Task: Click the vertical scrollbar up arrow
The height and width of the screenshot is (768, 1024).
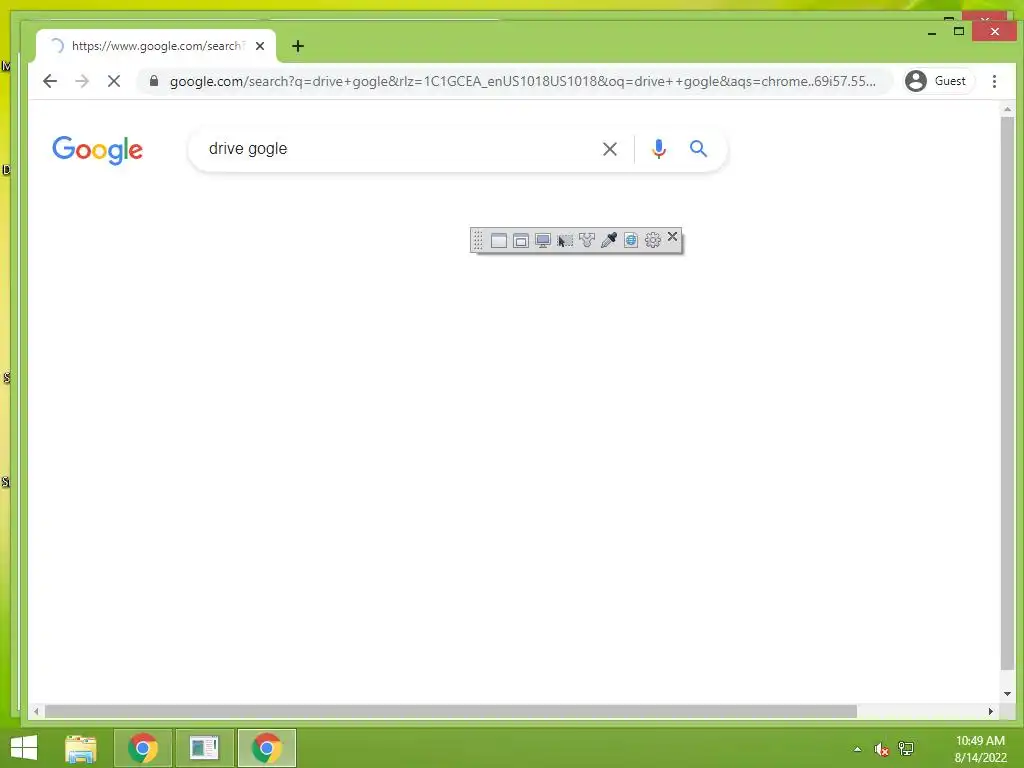Action: tap(1007, 110)
